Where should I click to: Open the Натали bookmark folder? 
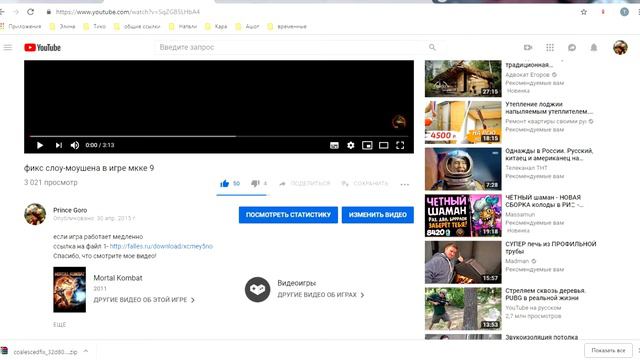[182, 27]
